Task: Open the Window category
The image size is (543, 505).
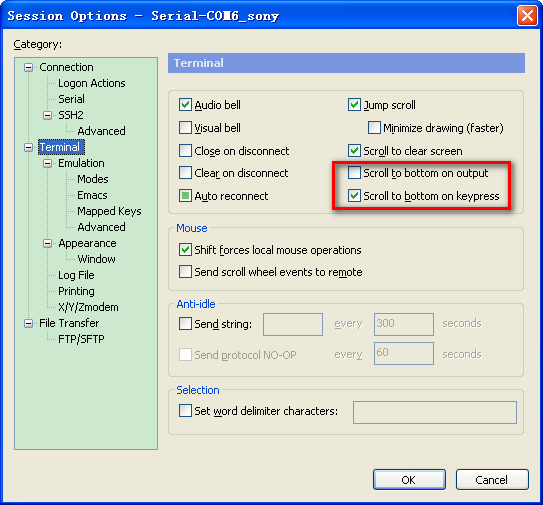Action: (96, 259)
